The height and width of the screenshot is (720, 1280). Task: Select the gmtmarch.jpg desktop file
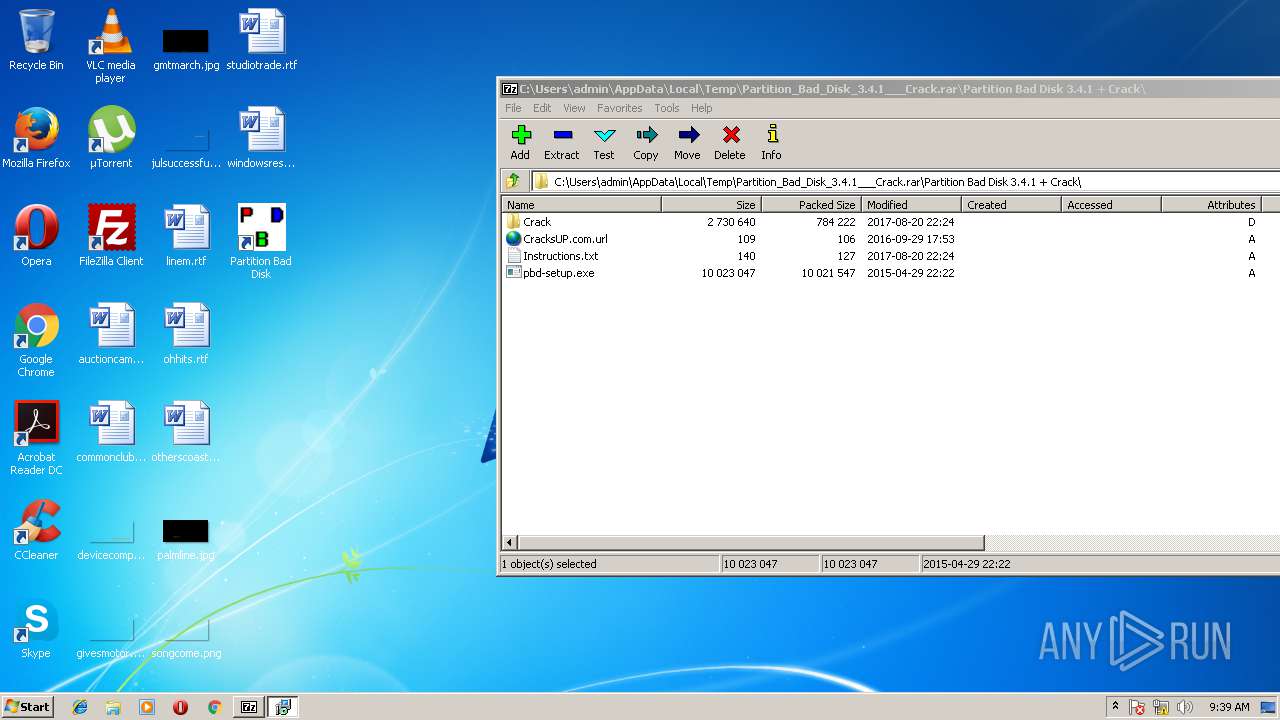[186, 49]
